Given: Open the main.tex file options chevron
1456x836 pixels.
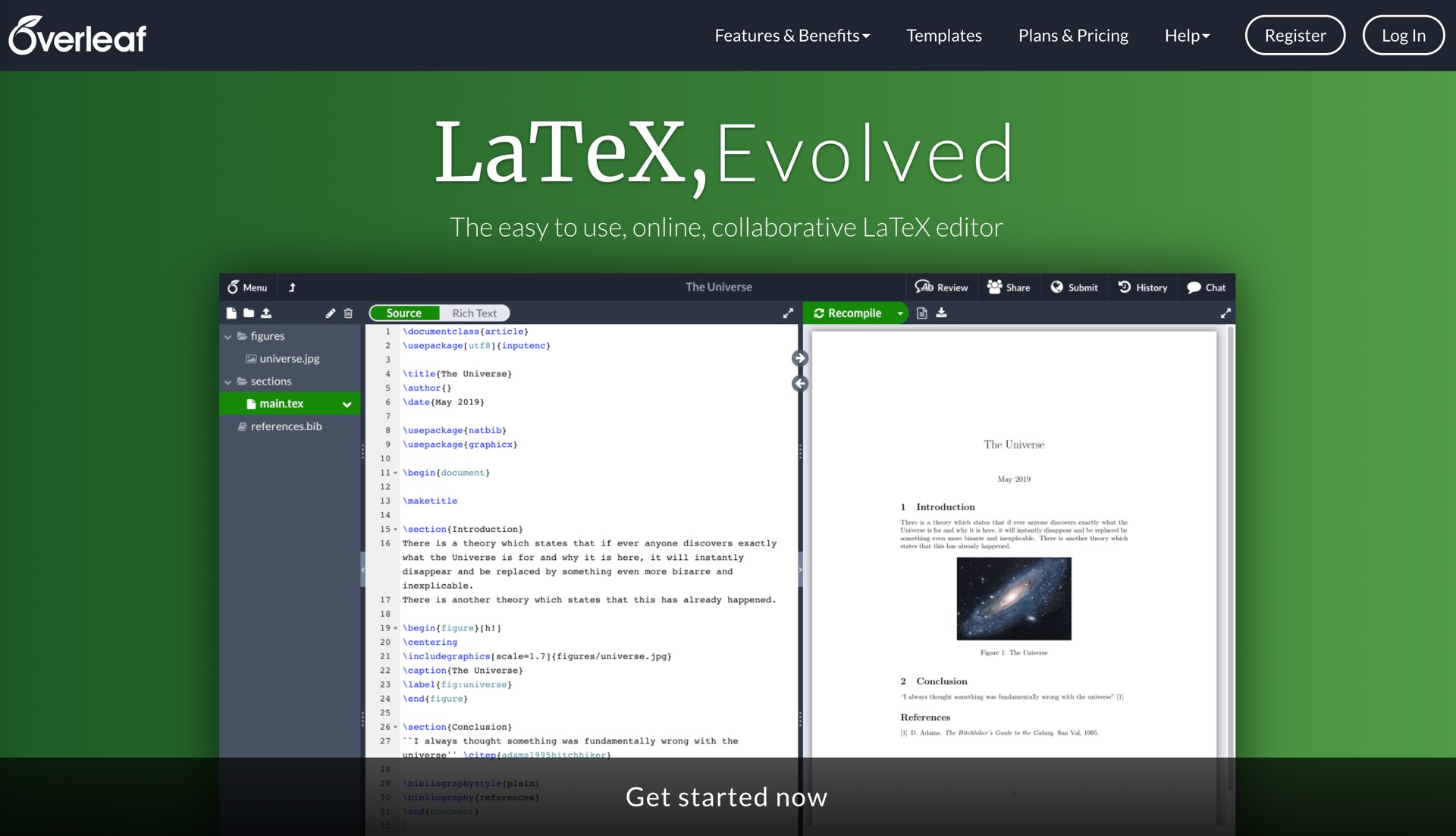Looking at the screenshot, I should pos(347,404).
